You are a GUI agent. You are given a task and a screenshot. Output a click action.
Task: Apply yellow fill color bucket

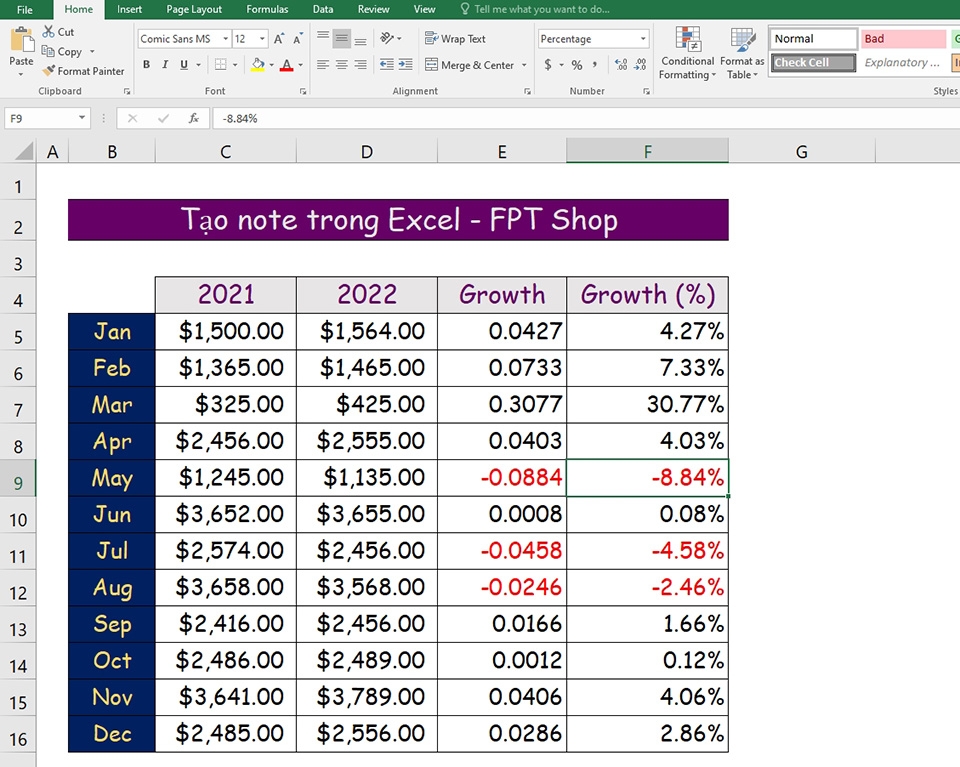pyautogui.click(x=258, y=64)
